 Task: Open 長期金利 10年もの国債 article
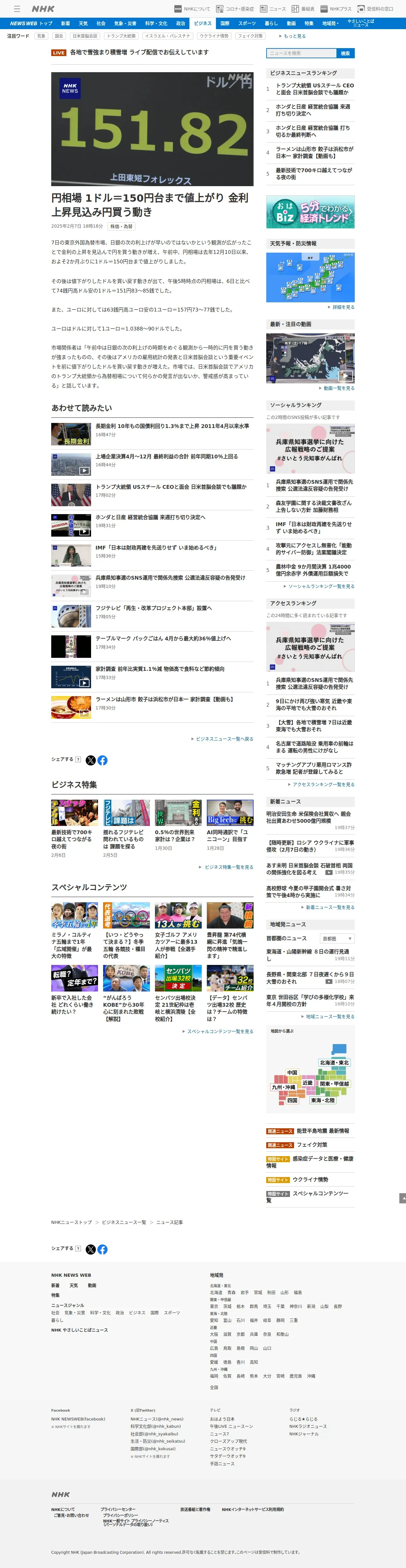(x=172, y=426)
